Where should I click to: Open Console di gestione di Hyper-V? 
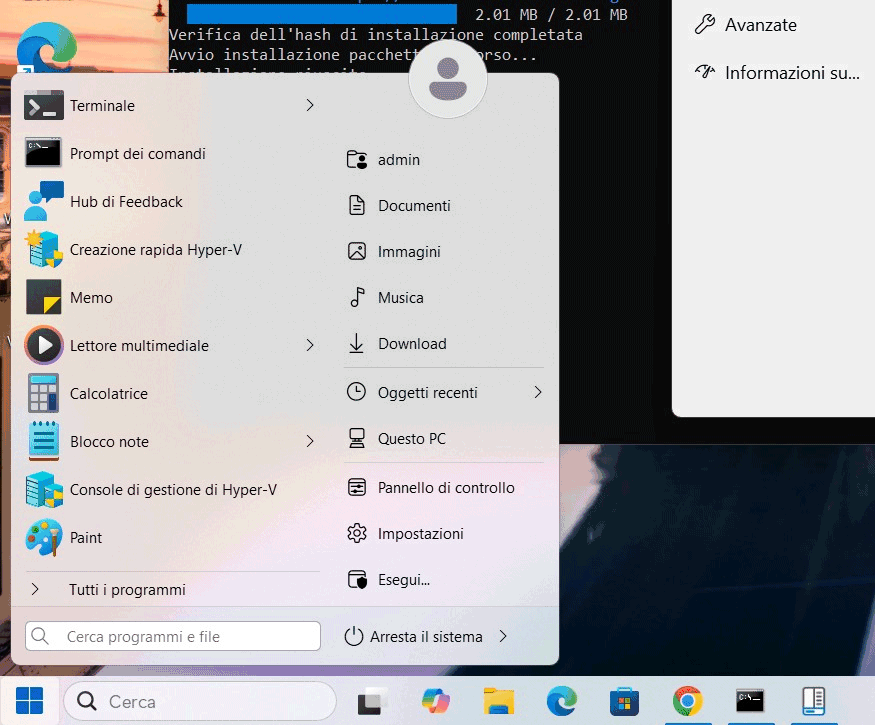(x=172, y=490)
